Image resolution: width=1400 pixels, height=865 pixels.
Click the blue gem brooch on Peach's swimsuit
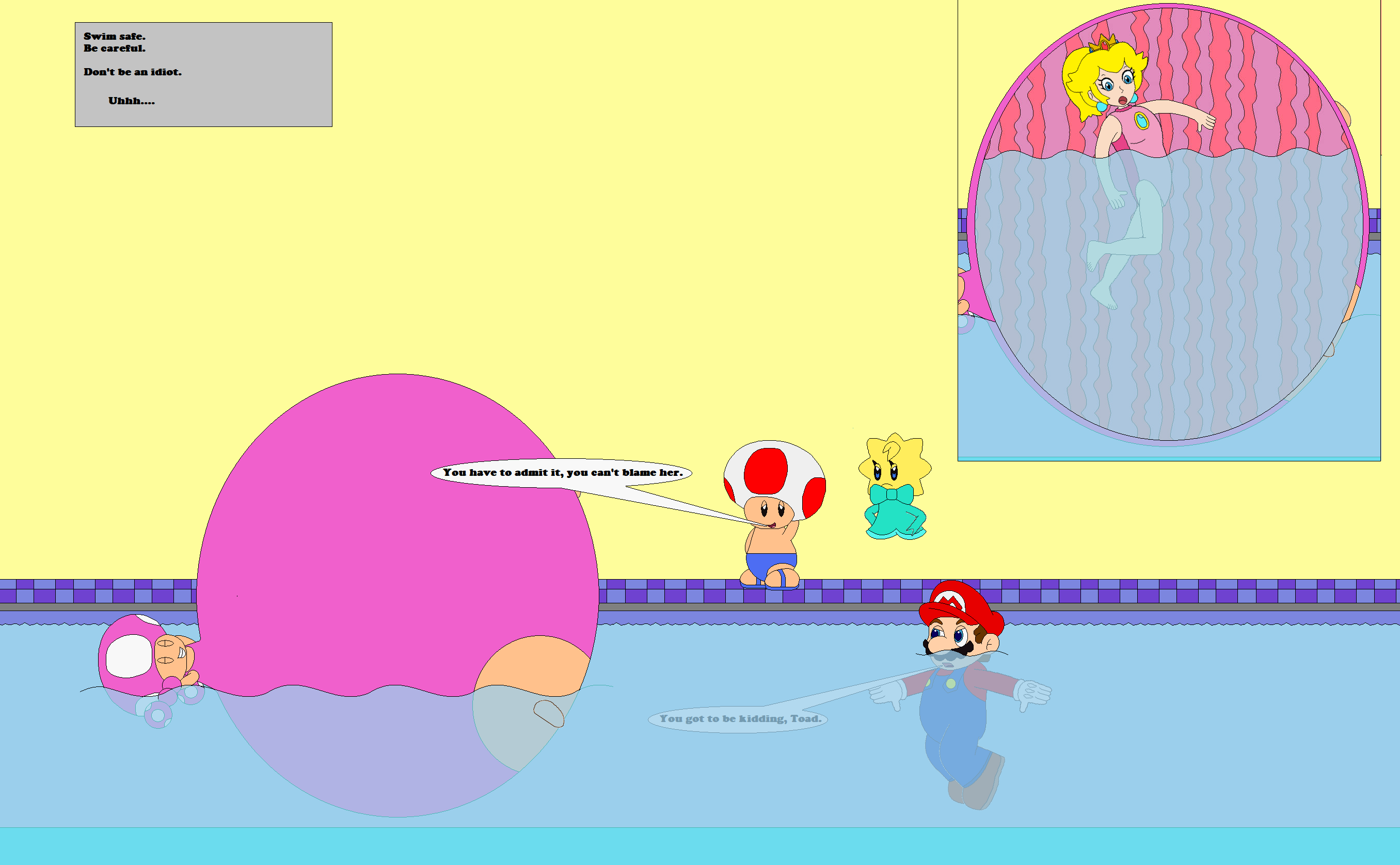[1141, 121]
